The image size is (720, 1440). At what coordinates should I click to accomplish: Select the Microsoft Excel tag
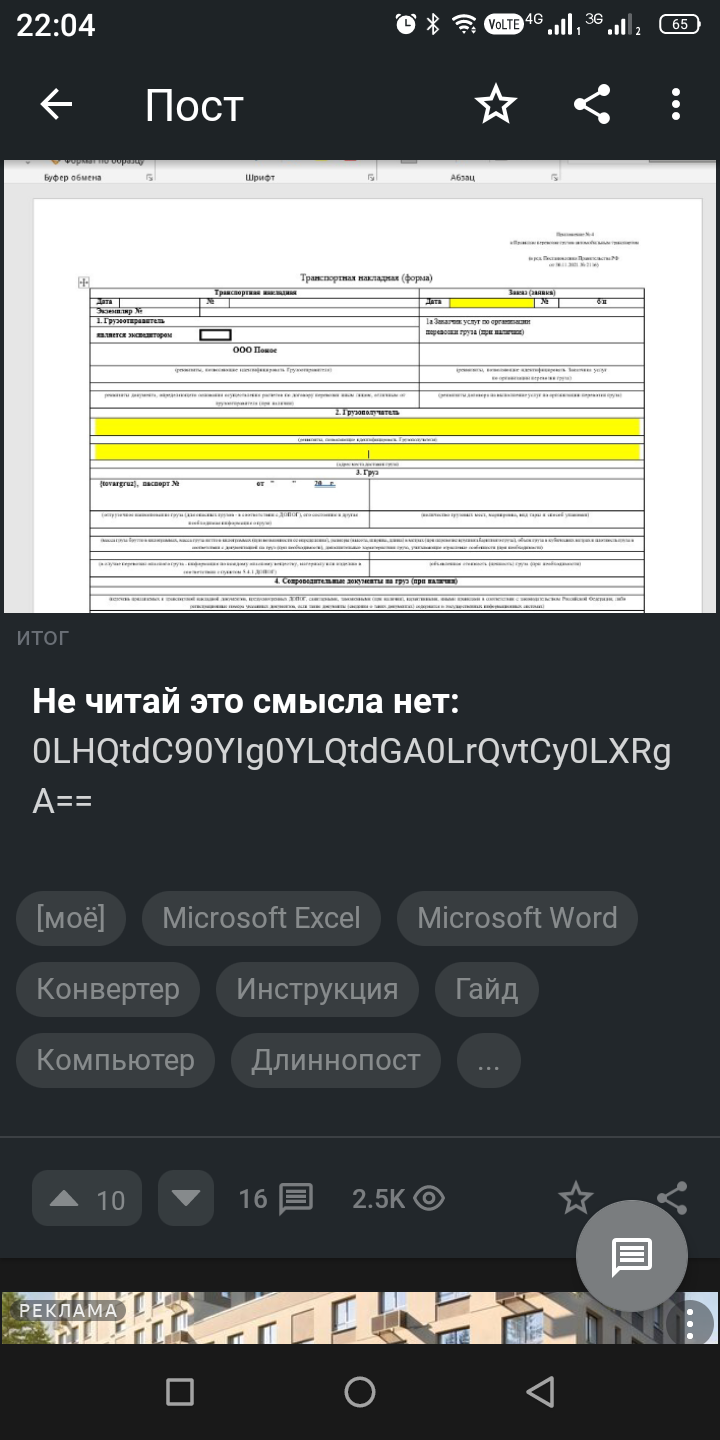(261, 918)
